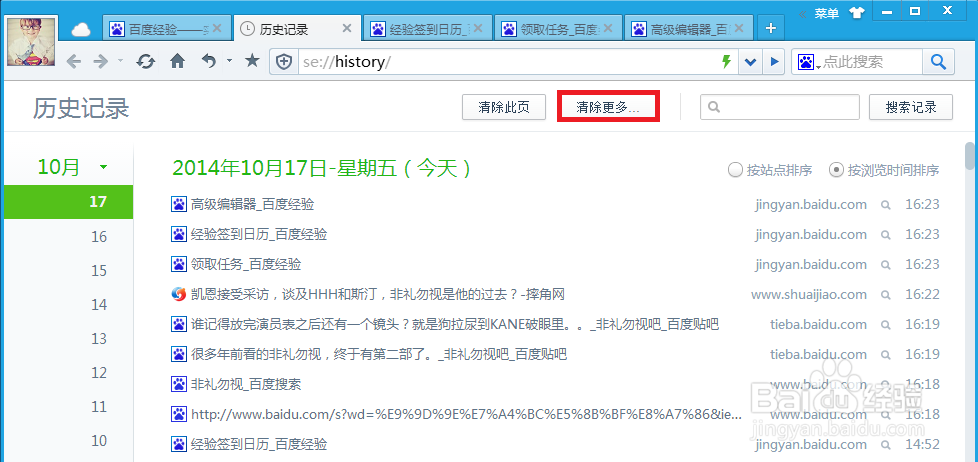Viewport: 978px width, 462px height.
Task: Open the 高级编辑器_百度经验 history entry
Action: coord(253,205)
